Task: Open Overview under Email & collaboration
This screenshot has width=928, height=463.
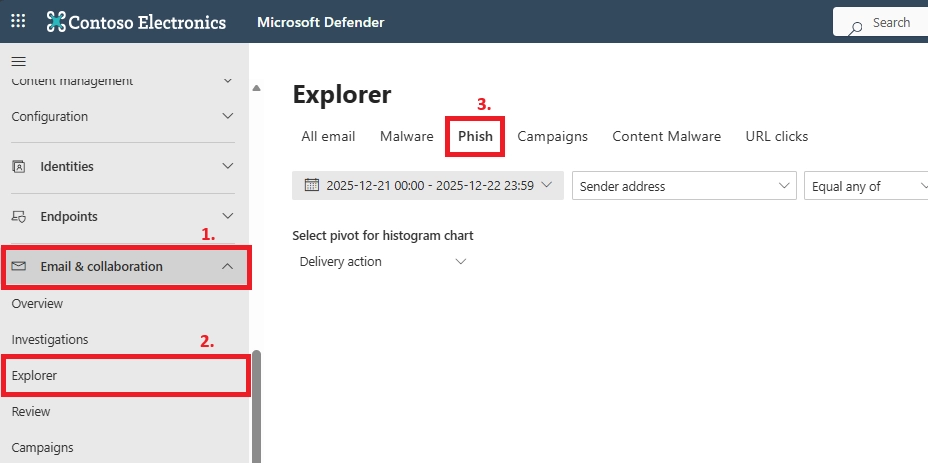Action: [37, 303]
